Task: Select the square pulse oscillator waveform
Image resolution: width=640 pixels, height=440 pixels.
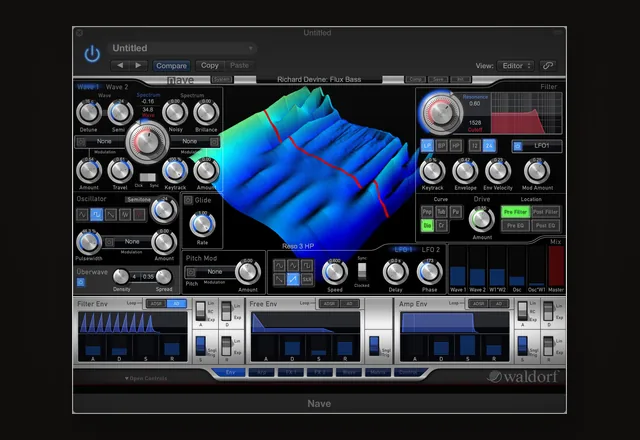Action: coord(96,214)
